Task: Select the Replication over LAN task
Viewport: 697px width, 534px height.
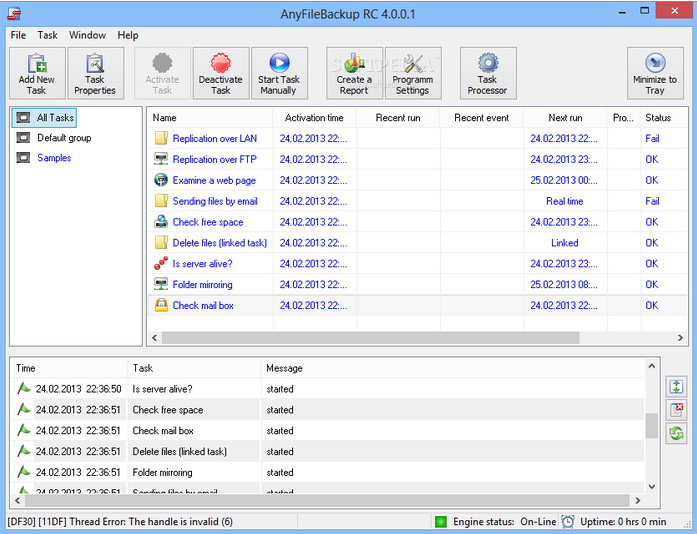Action: click(215, 138)
